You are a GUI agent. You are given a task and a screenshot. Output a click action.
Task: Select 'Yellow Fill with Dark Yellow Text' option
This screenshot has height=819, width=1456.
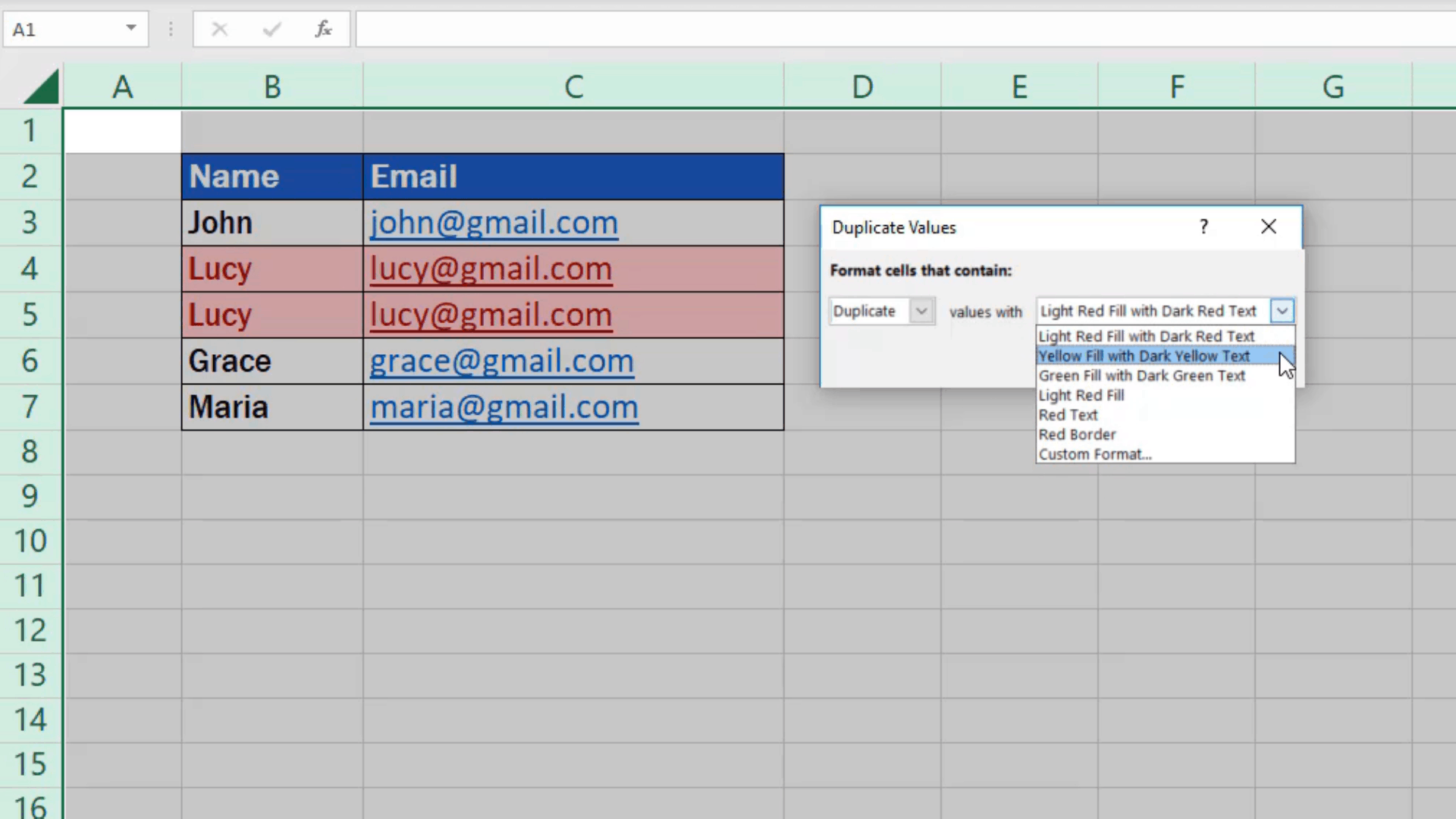point(1144,356)
